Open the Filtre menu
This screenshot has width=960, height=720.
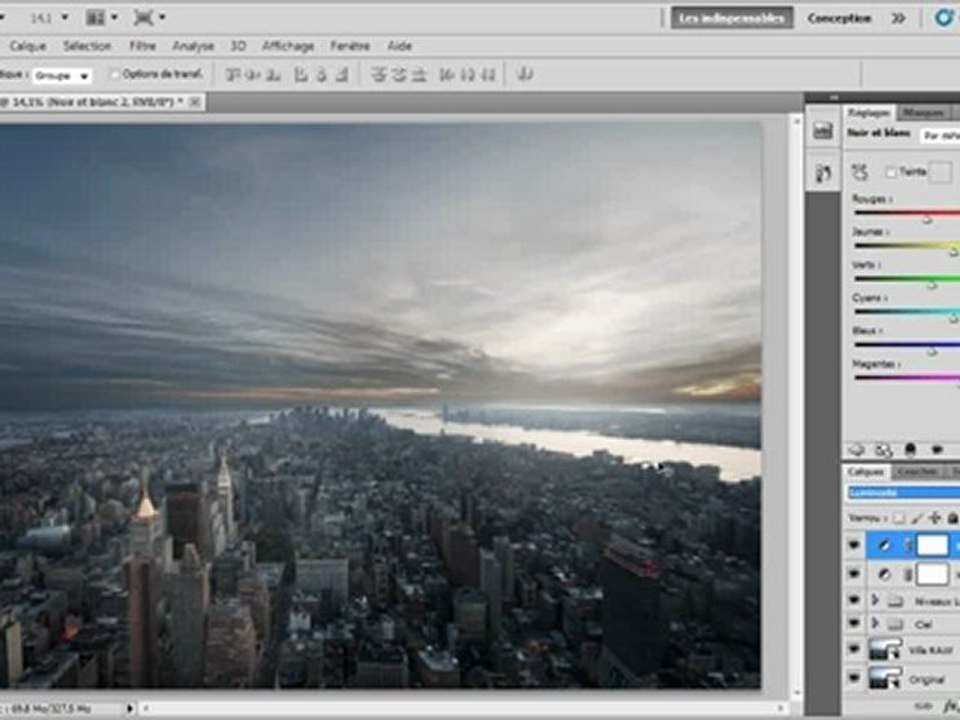click(142, 46)
